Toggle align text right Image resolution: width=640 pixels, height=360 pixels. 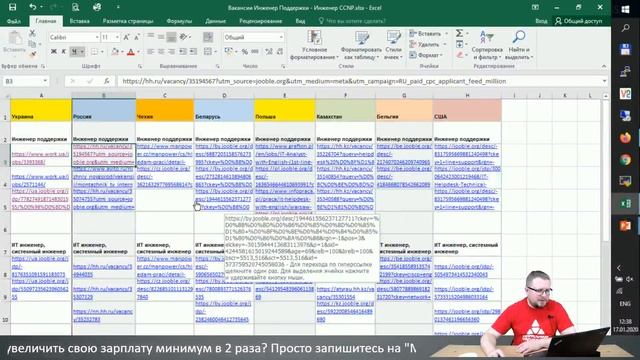pos(171,51)
